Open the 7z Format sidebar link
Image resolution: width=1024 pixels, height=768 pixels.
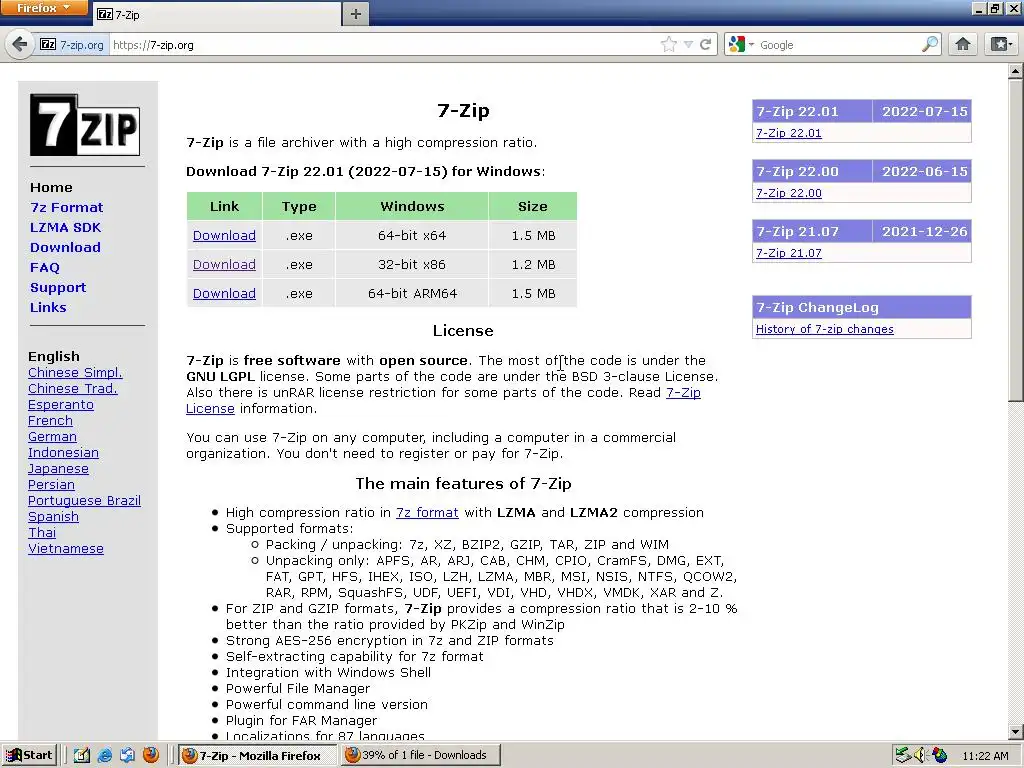tap(67, 207)
